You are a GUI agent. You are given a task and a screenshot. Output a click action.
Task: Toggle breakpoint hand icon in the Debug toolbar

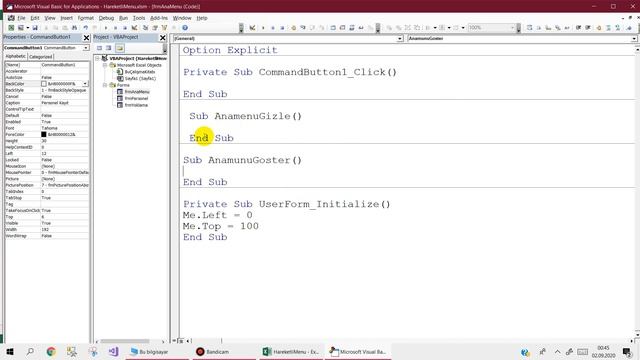[x=293, y=28]
